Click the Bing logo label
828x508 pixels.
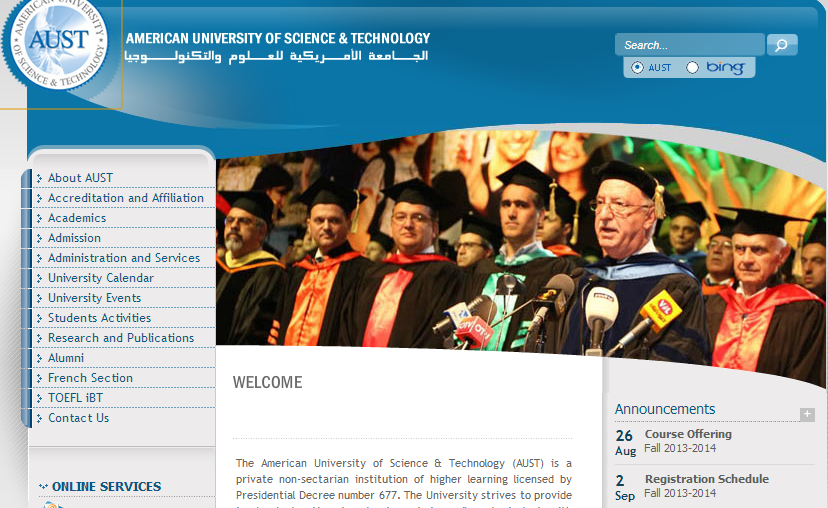(726, 68)
